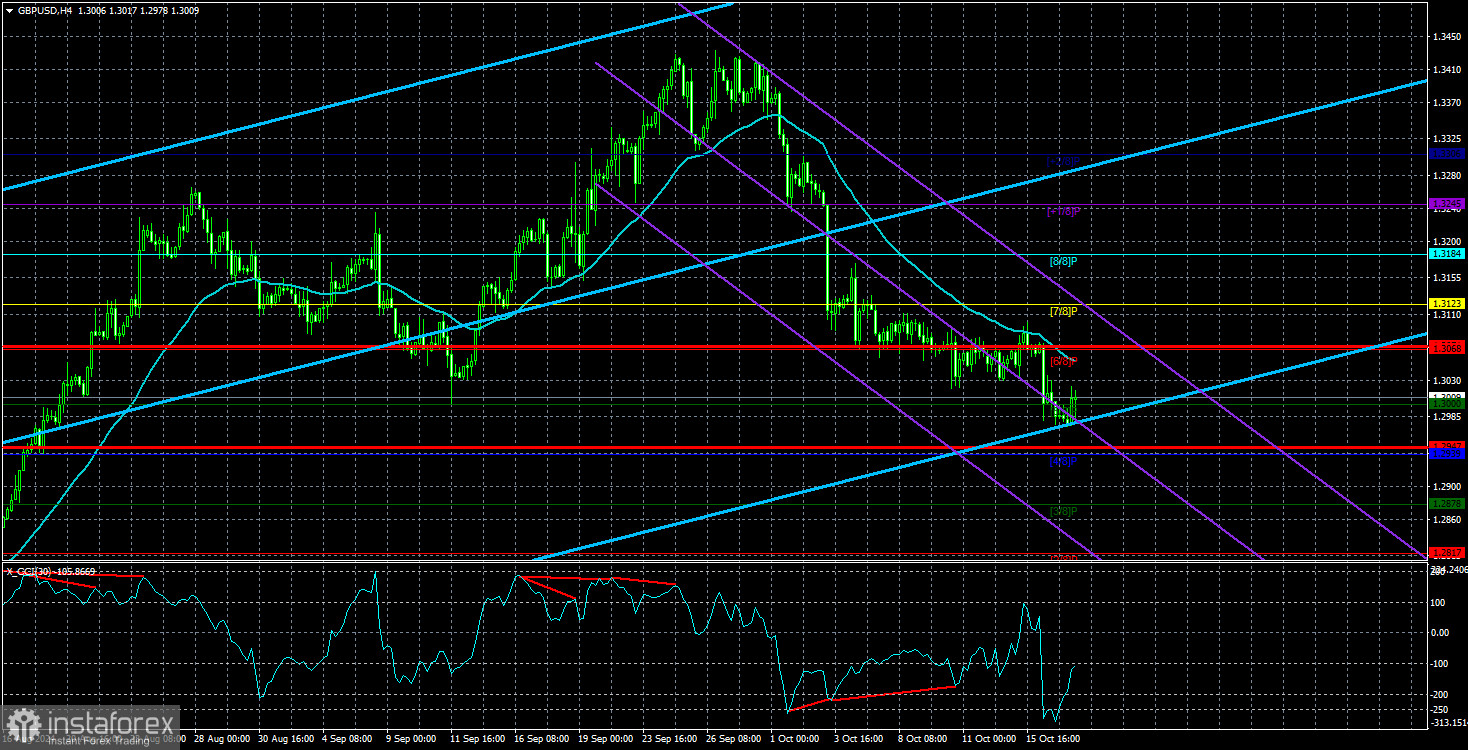This screenshot has width=1468, height=750.
Task: Select the purple 1.3245 price tag
Action: (1447, 204)
